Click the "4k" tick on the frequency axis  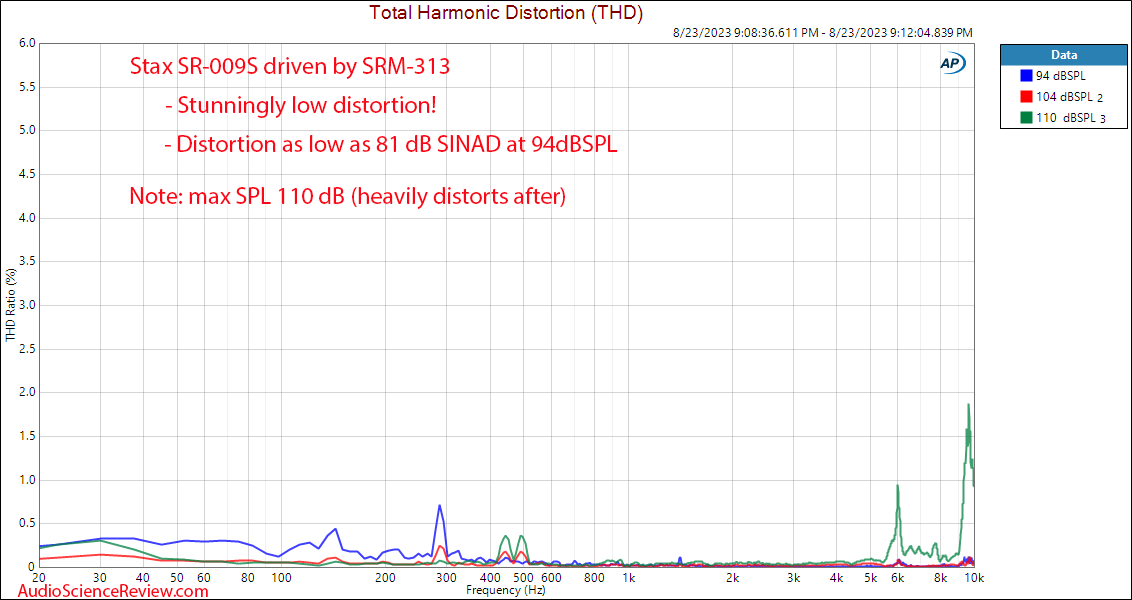click(x=837, y=578)
